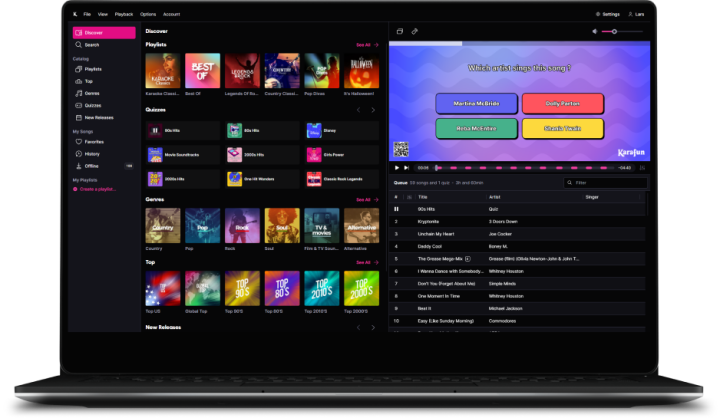The height and width of the screenshot is (418, 720).
Task: Sort queue by the Title column header
Action: 422,197
